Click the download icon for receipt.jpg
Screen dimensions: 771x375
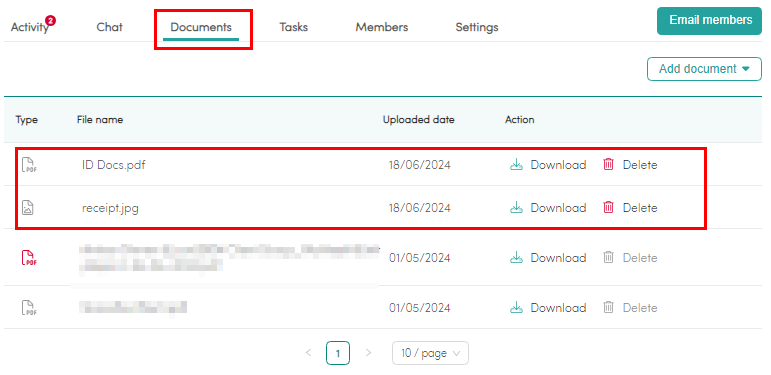pyautogui.click(x=516, y=208)
